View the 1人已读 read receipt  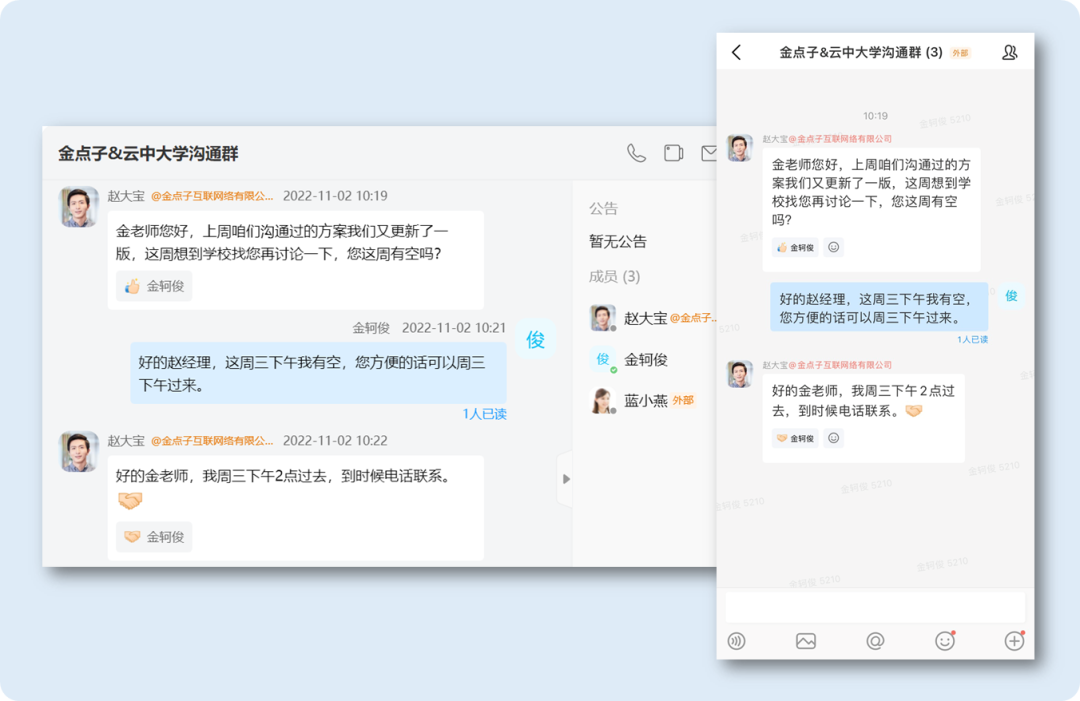[x=483, y=413]
